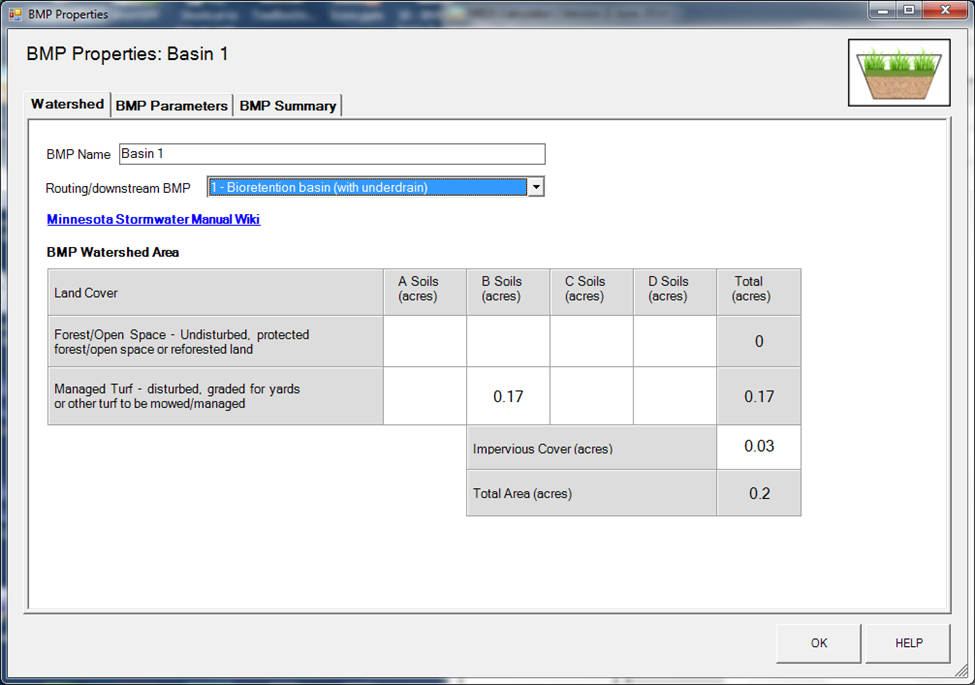Click the BMP Properties window title icon
Viewport: 975px width, 685px height.
tap(15, 14)
